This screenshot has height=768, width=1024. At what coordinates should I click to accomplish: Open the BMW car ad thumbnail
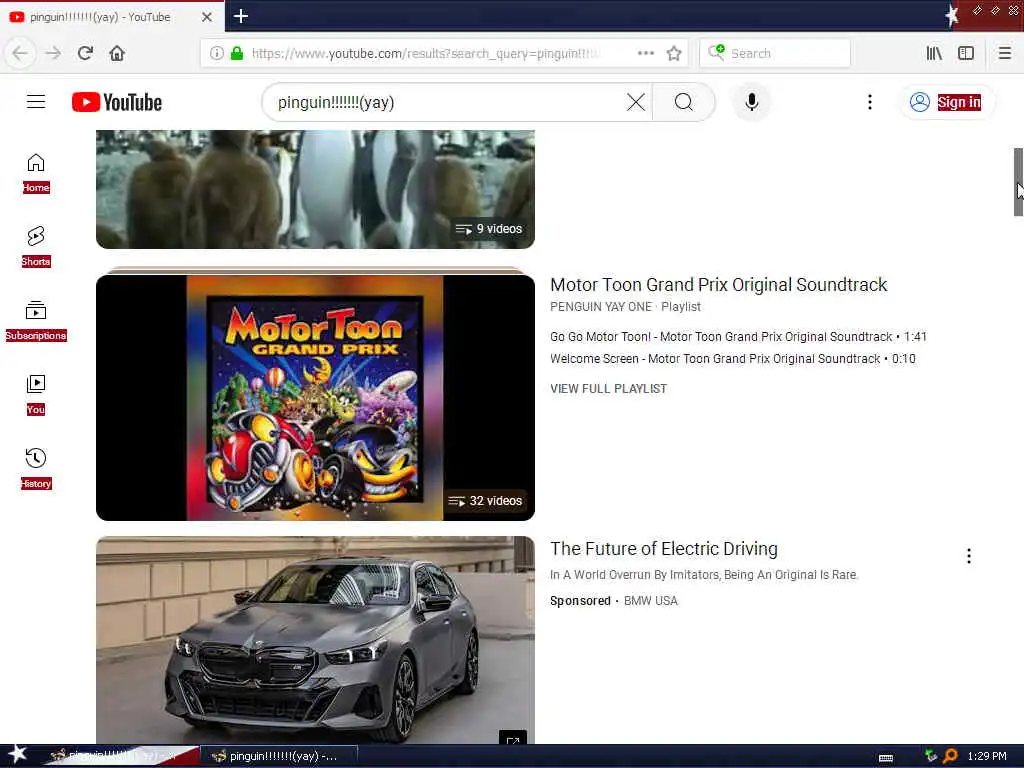315,640
